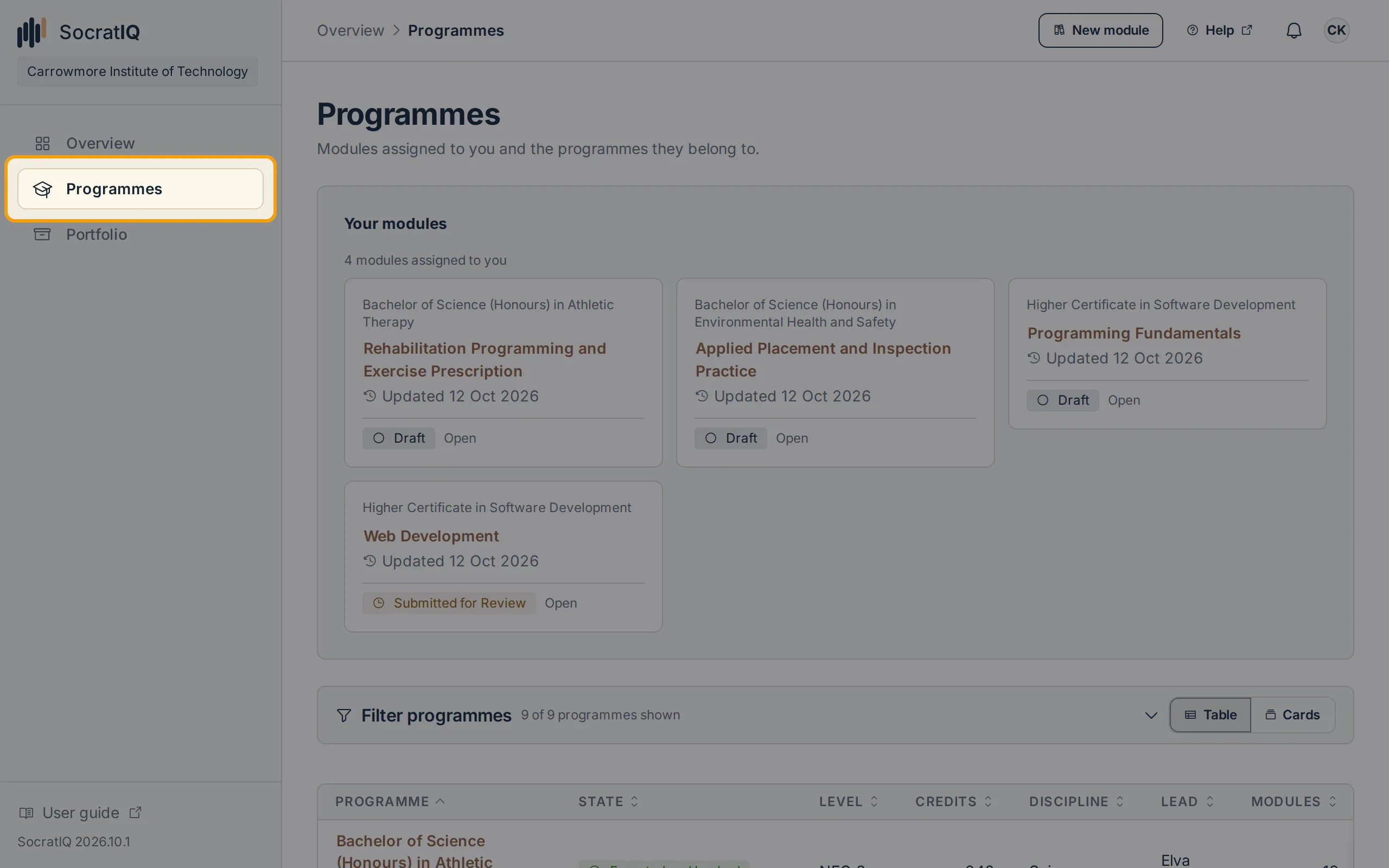Click the User guide book icon
The height and width of the screenshot is (868, 1389).
click(x=26, y=813)
